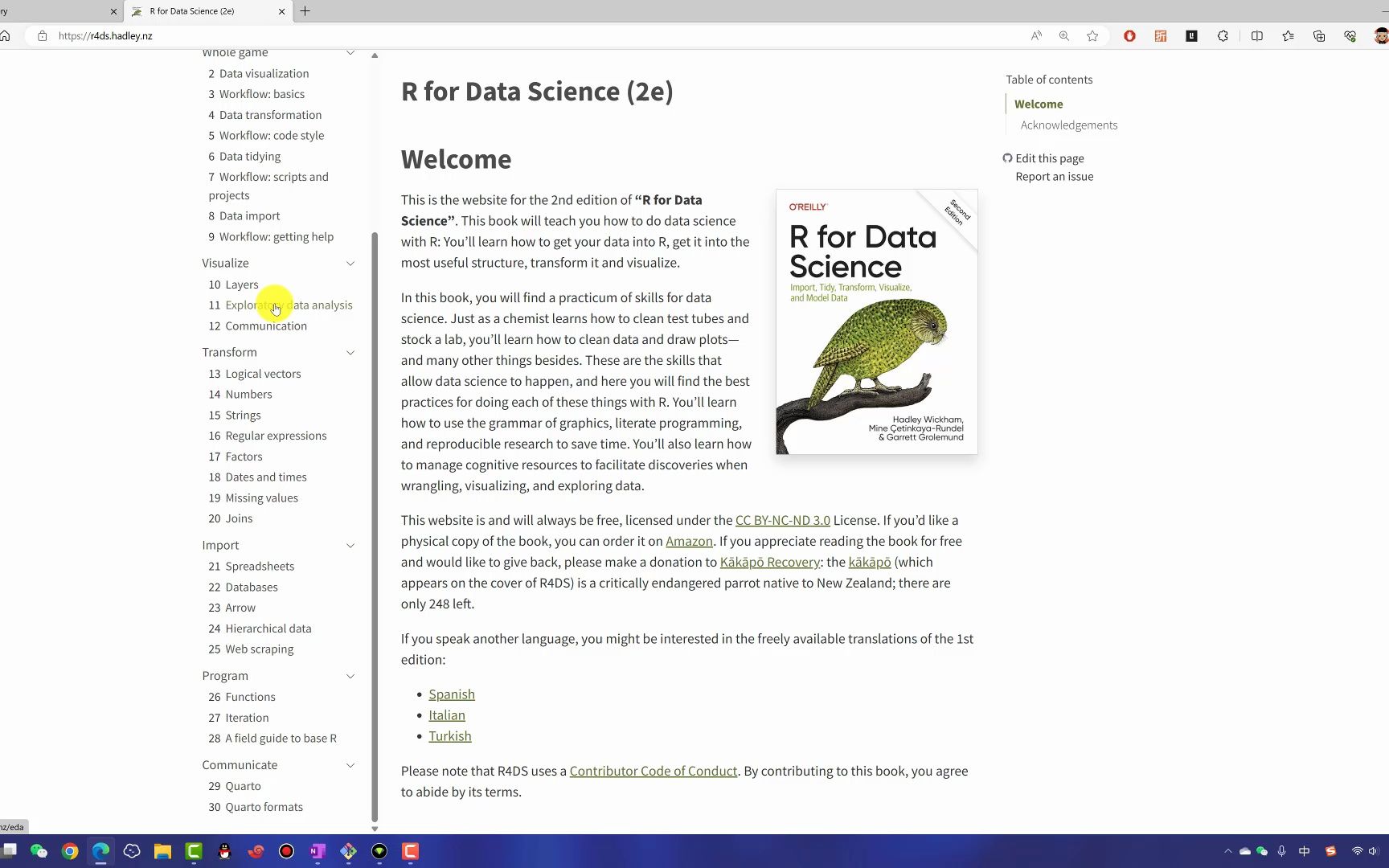Collapse the Import section

pos(350,546)
